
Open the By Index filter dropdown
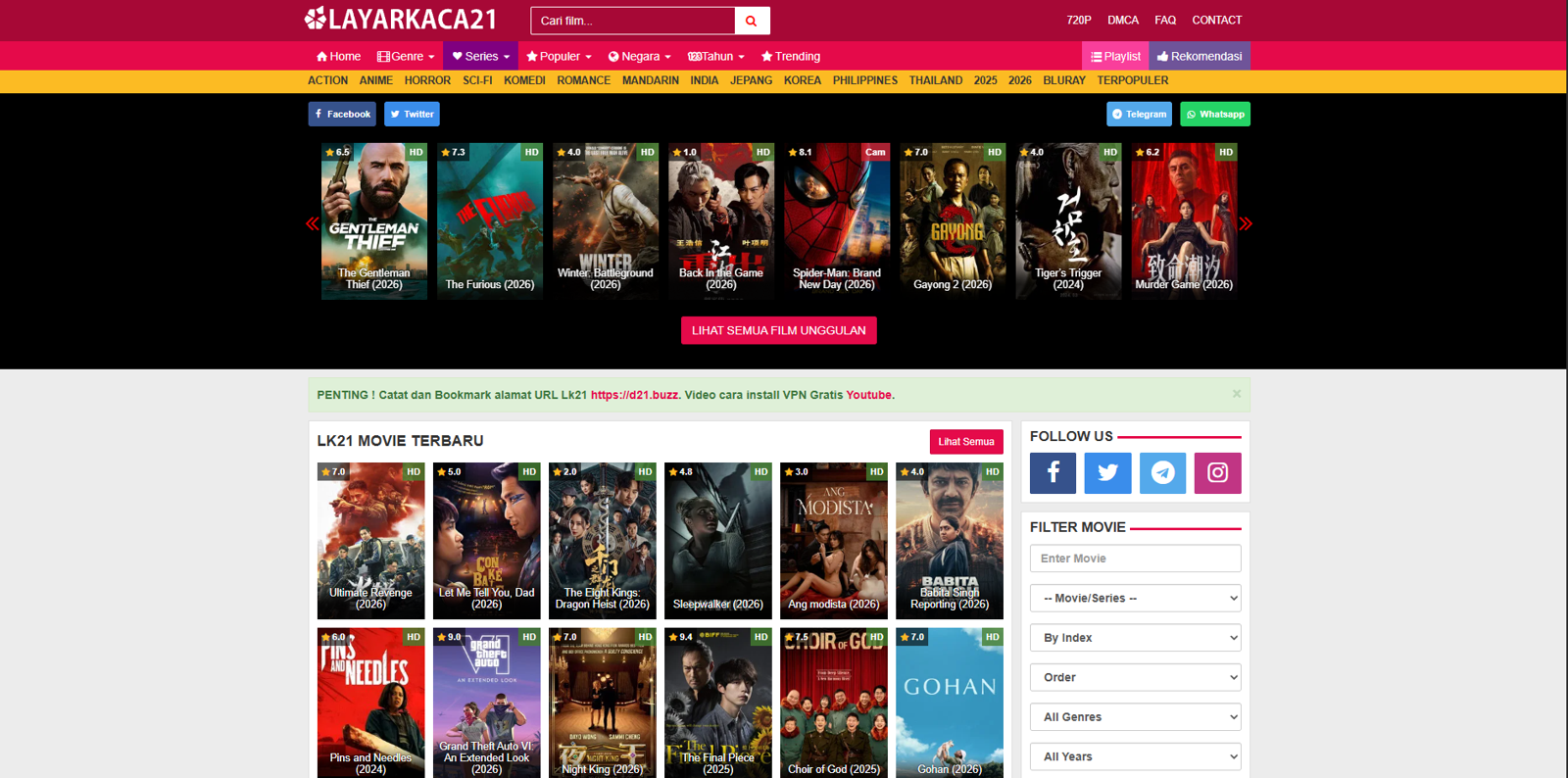[x=1136, y=638]
